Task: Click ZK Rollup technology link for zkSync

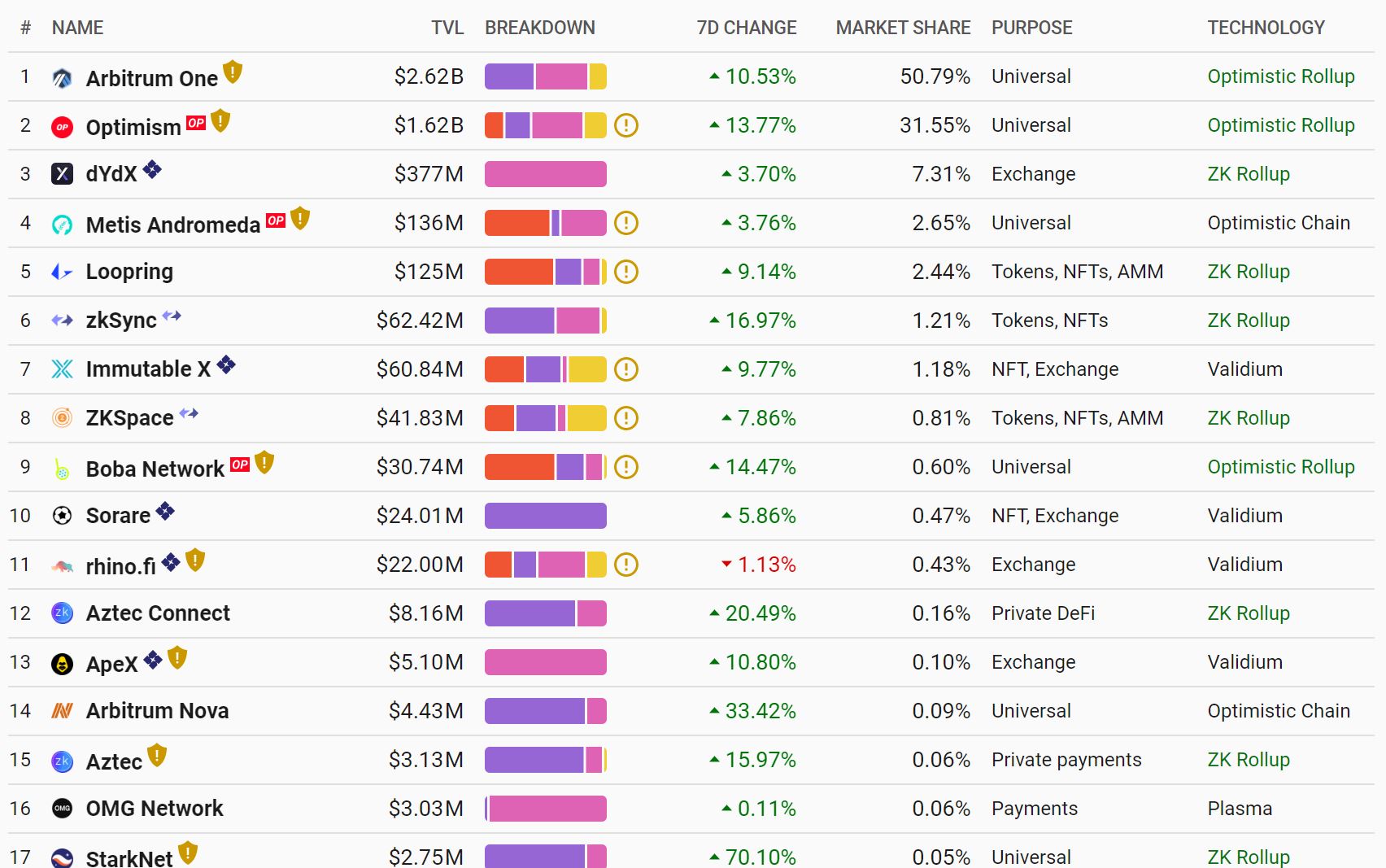Action: (x=1249, y=321)
